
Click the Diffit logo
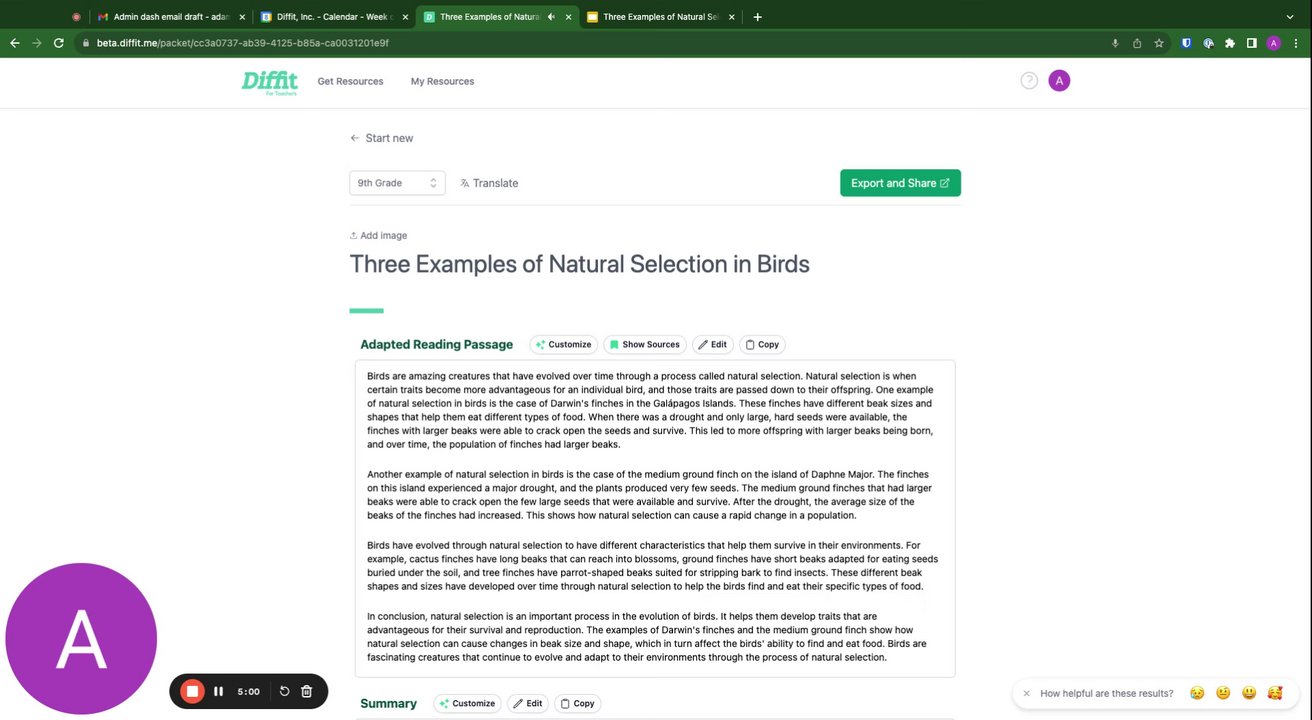click(x=269, y=82)
